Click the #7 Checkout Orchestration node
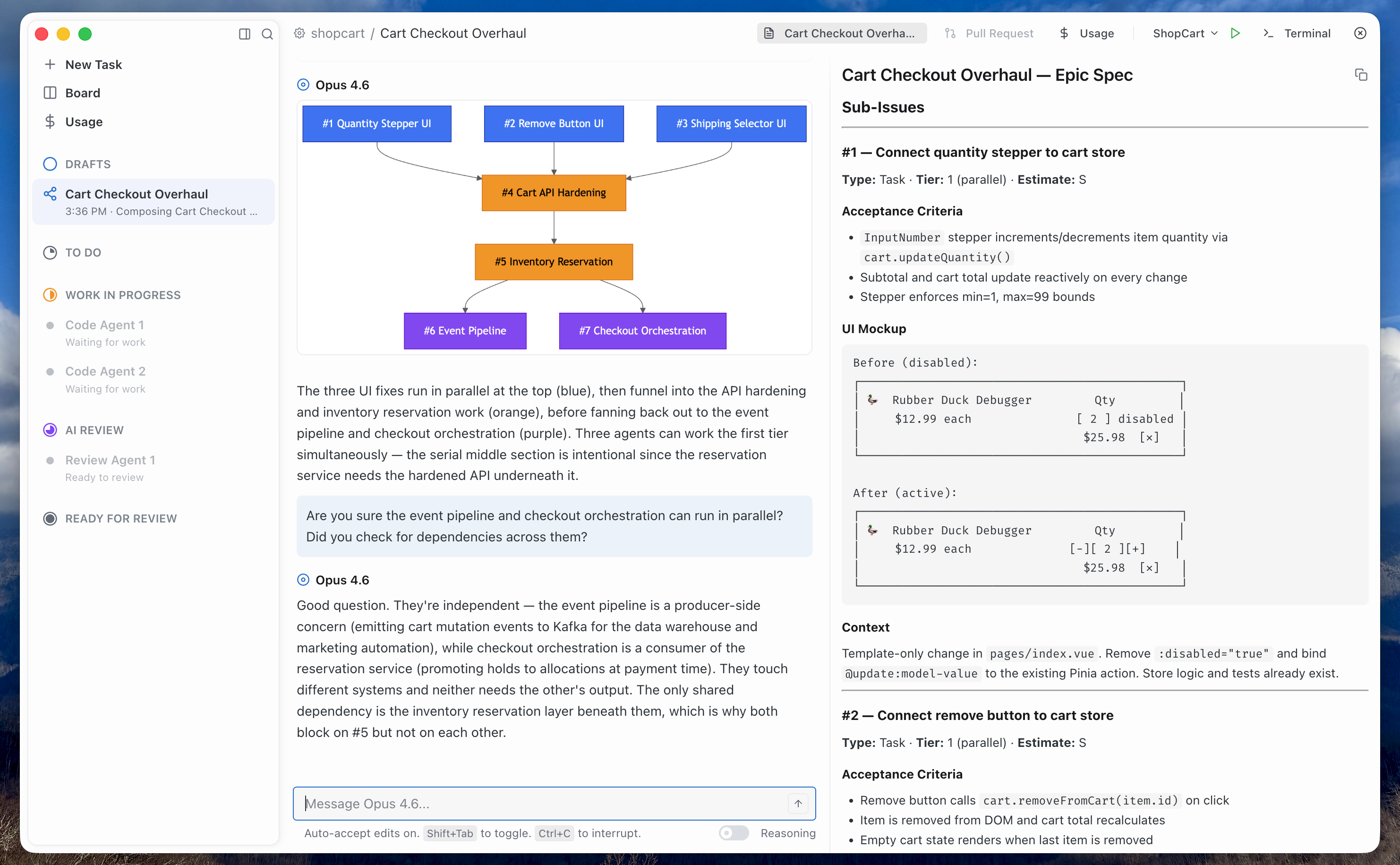 (x=643, y=331)
